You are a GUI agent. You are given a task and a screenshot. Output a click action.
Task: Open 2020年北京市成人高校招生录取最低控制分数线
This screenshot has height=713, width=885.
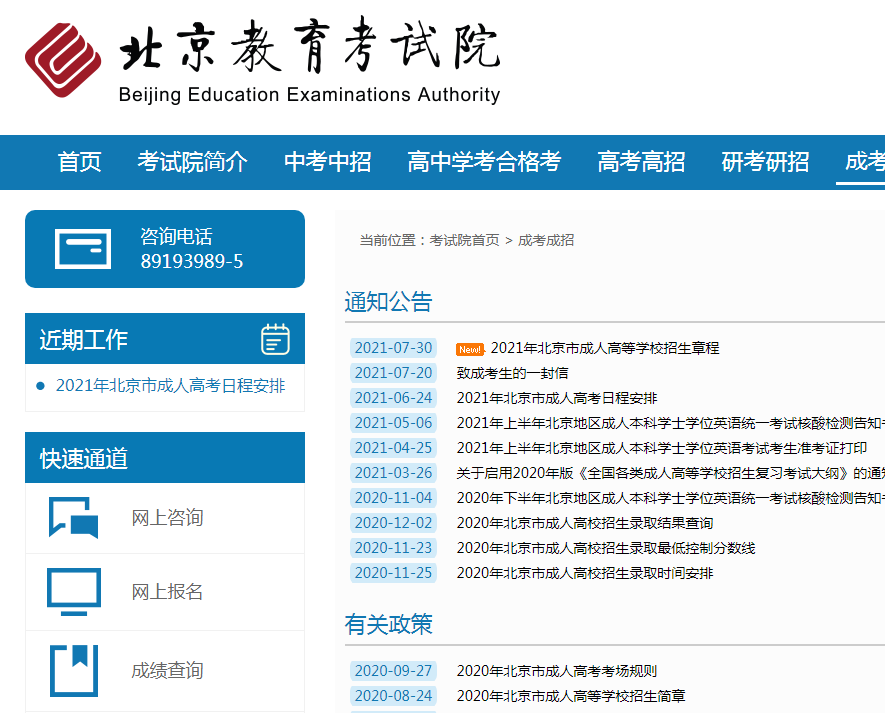point(606,548)
